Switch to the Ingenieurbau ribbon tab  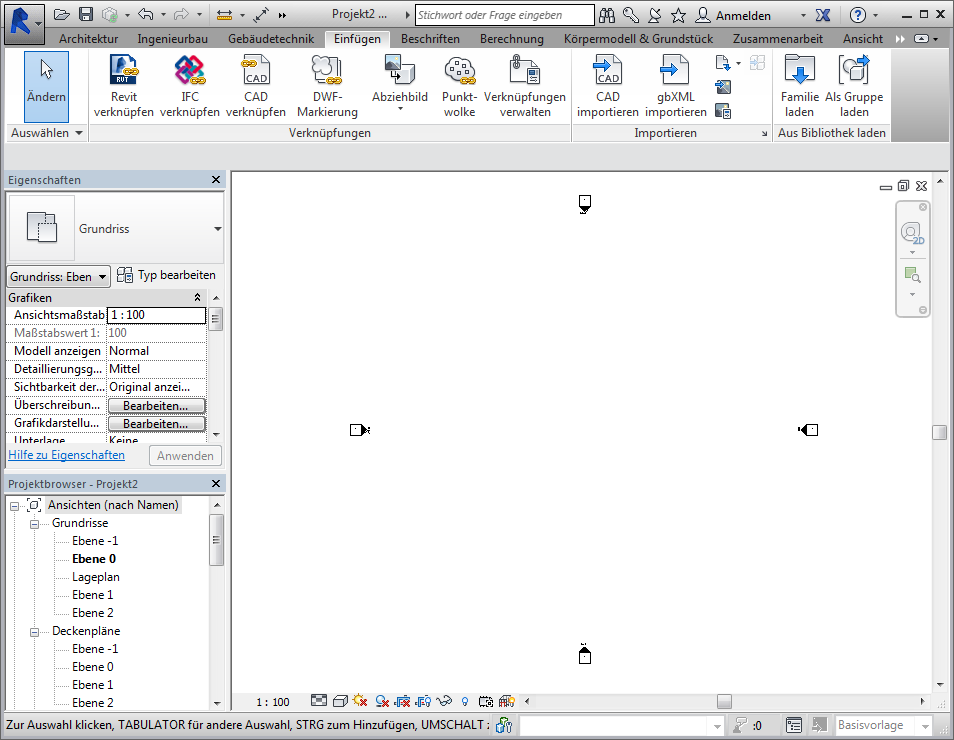point(172,39)
